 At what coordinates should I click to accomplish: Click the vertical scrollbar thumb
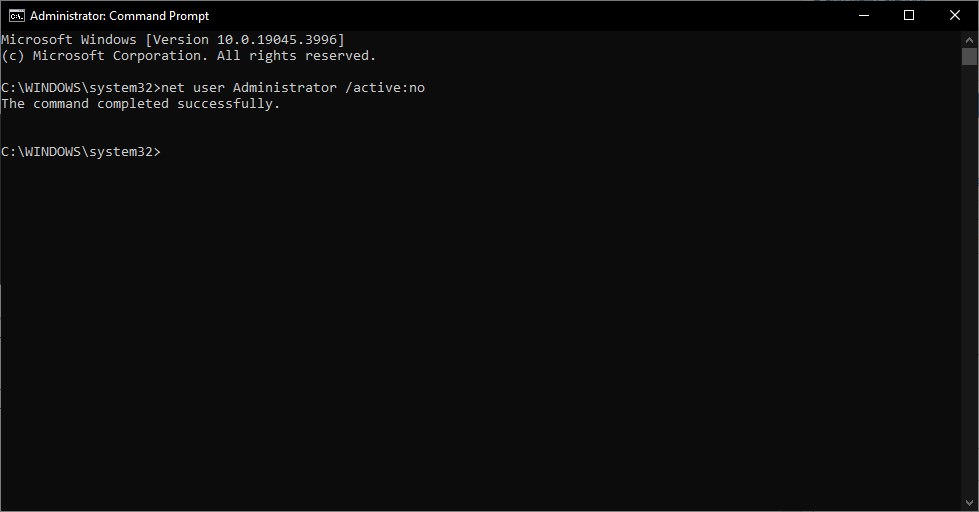(969, 58)
